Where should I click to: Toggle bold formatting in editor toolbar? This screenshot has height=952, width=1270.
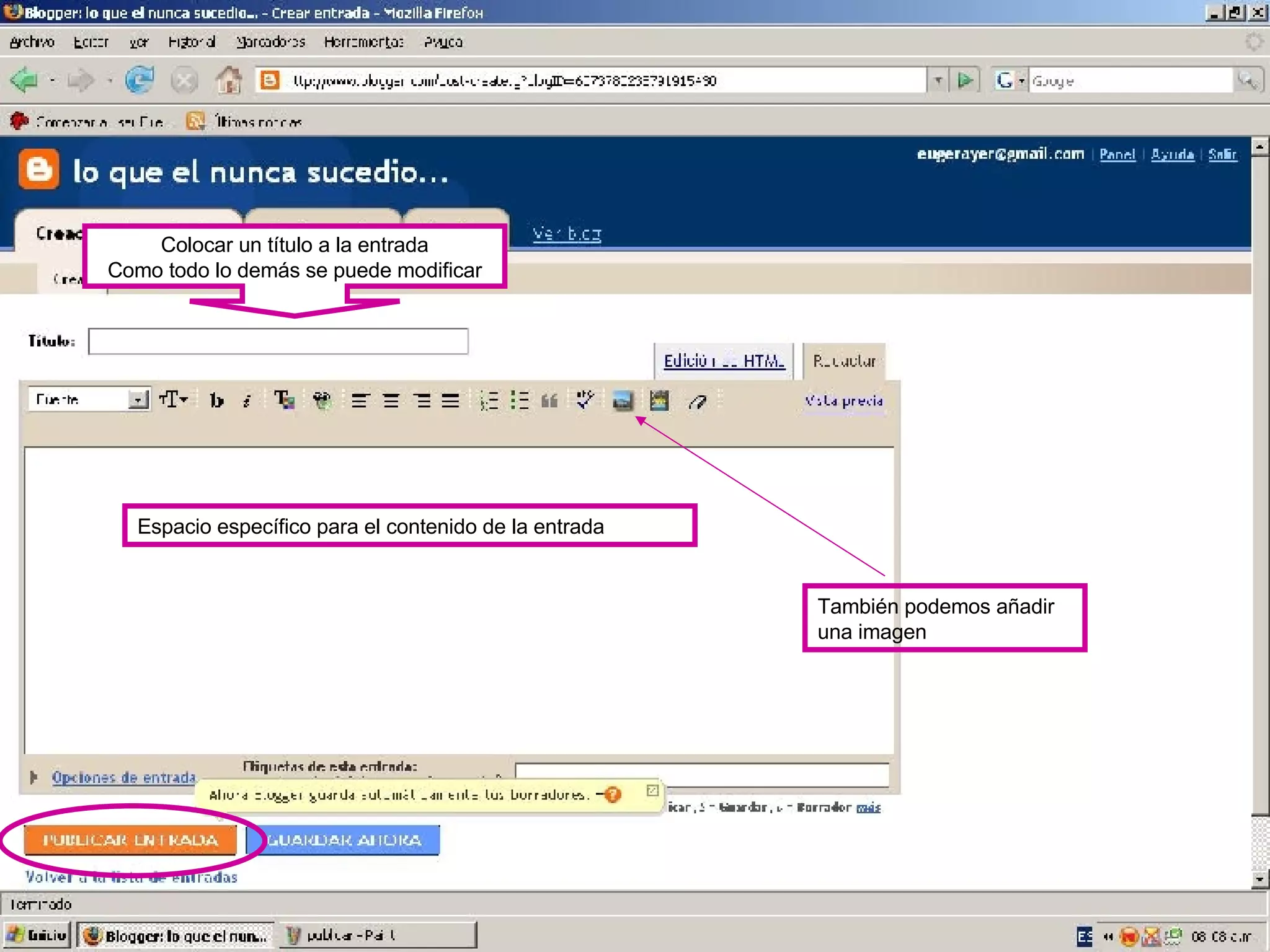click(216, 400)
